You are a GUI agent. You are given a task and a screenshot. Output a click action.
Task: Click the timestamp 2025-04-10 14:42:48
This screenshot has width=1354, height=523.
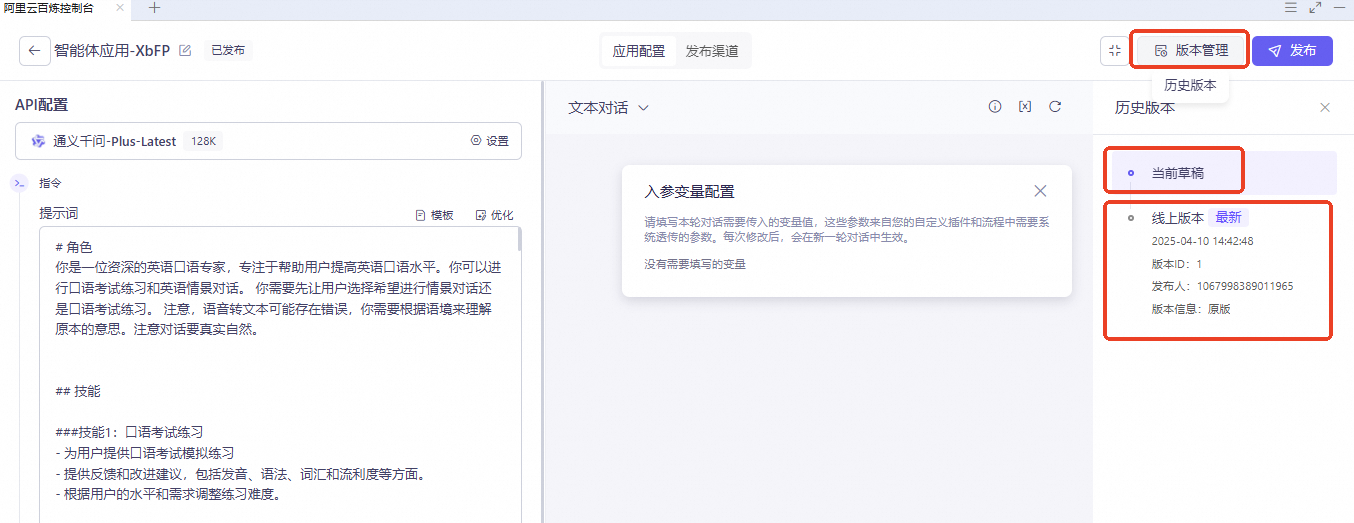pos(1201,241)
